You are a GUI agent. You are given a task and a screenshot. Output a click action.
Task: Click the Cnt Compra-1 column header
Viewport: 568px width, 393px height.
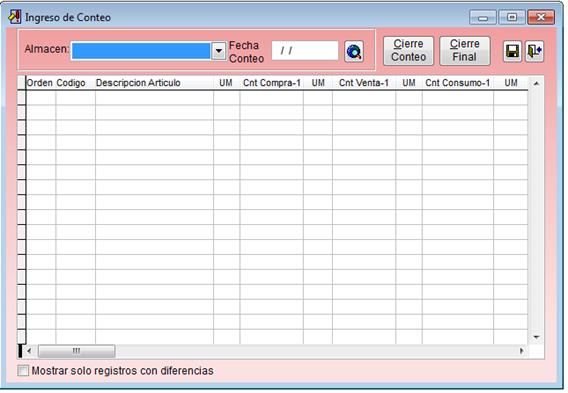click(272, 83)
